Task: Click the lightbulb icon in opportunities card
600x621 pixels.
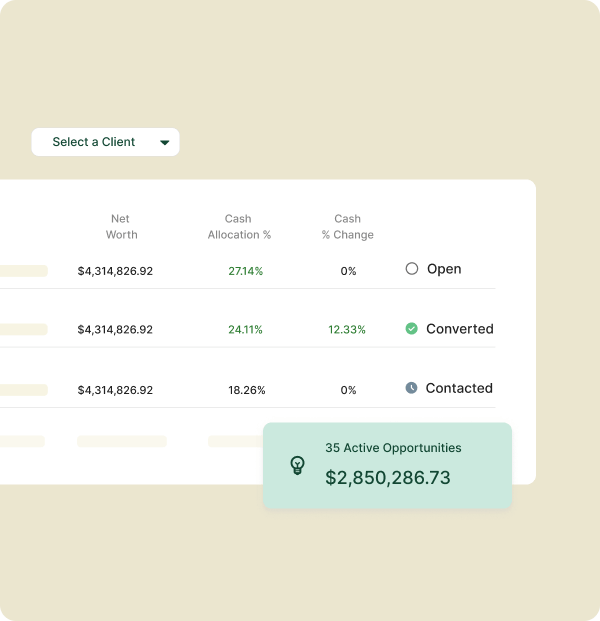Action: [x=297, y=465]
